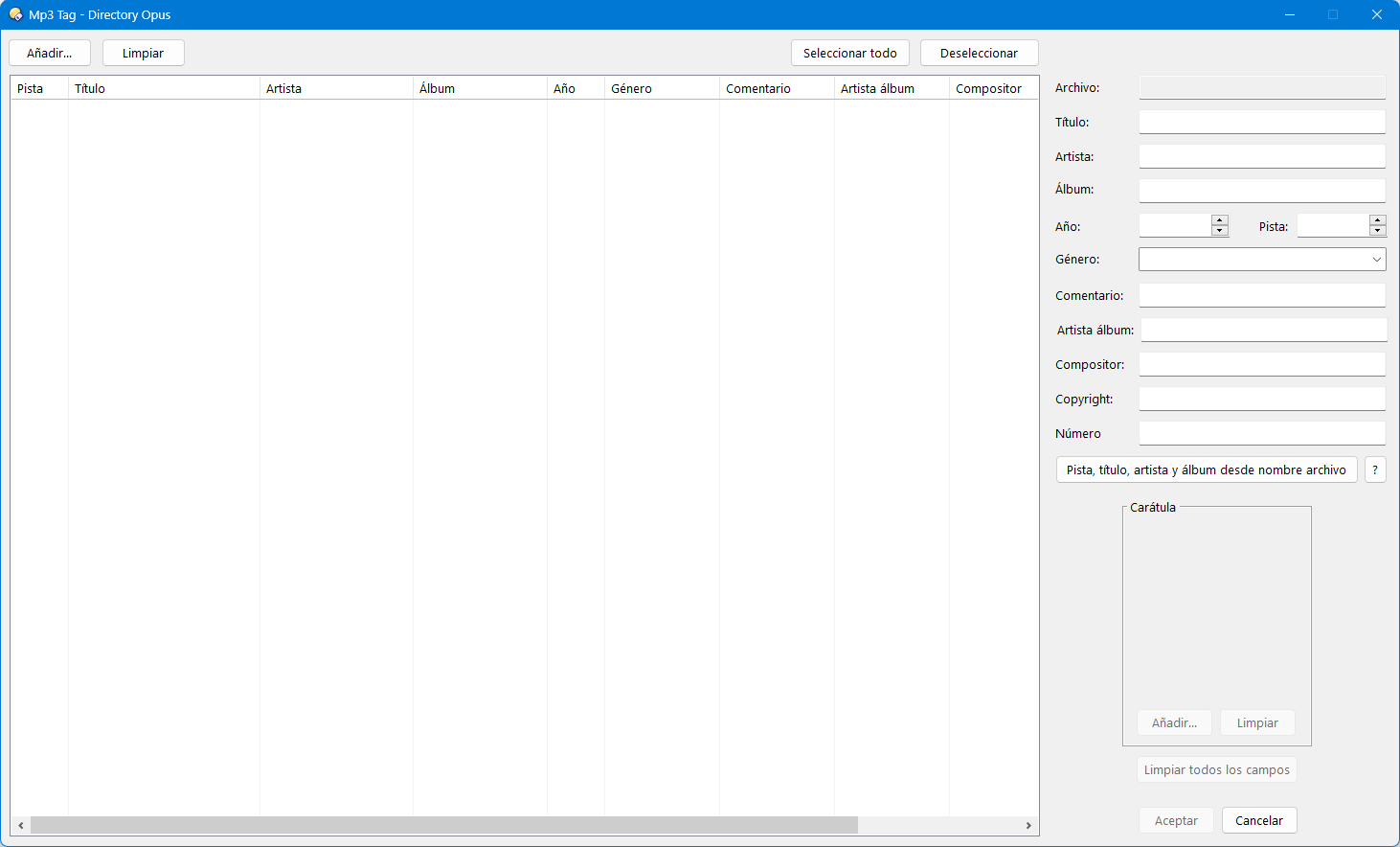Click the Artista column header
The height and width of the screenshot is (847, 1400).
tap(335, 88)
